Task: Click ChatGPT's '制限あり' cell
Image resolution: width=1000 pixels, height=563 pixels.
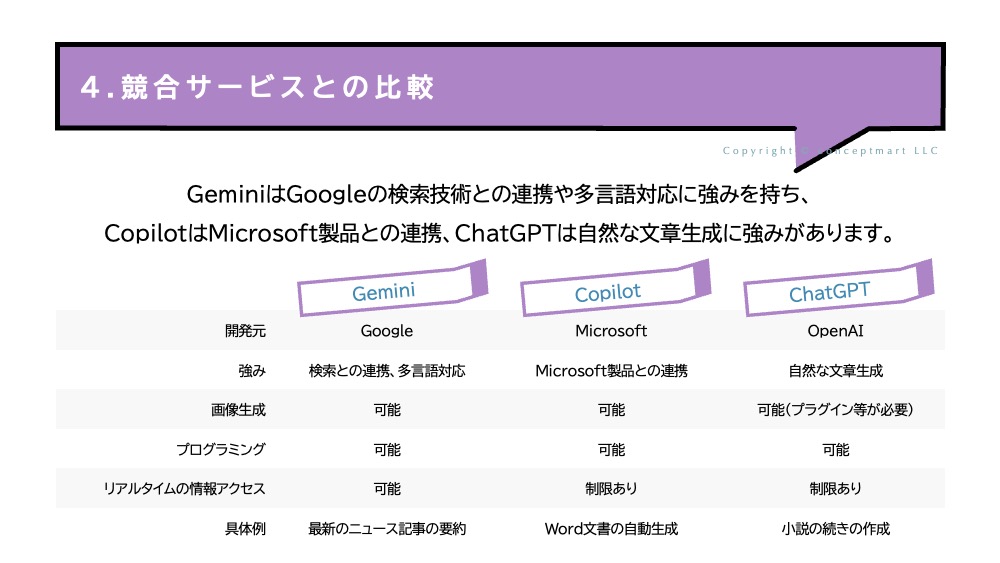Action: click(835, 489)
